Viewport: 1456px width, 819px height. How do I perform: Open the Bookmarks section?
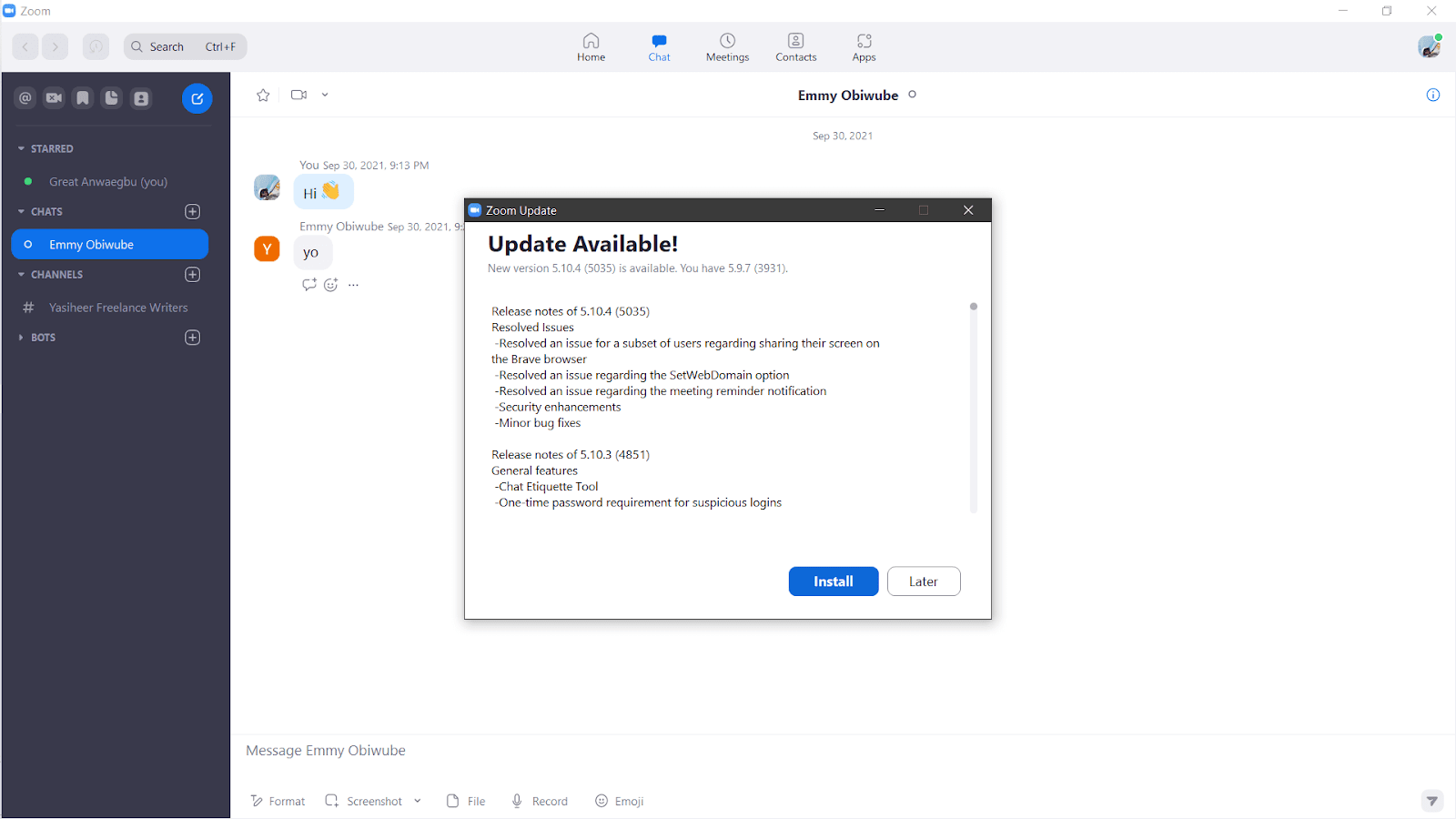point(82,97)
